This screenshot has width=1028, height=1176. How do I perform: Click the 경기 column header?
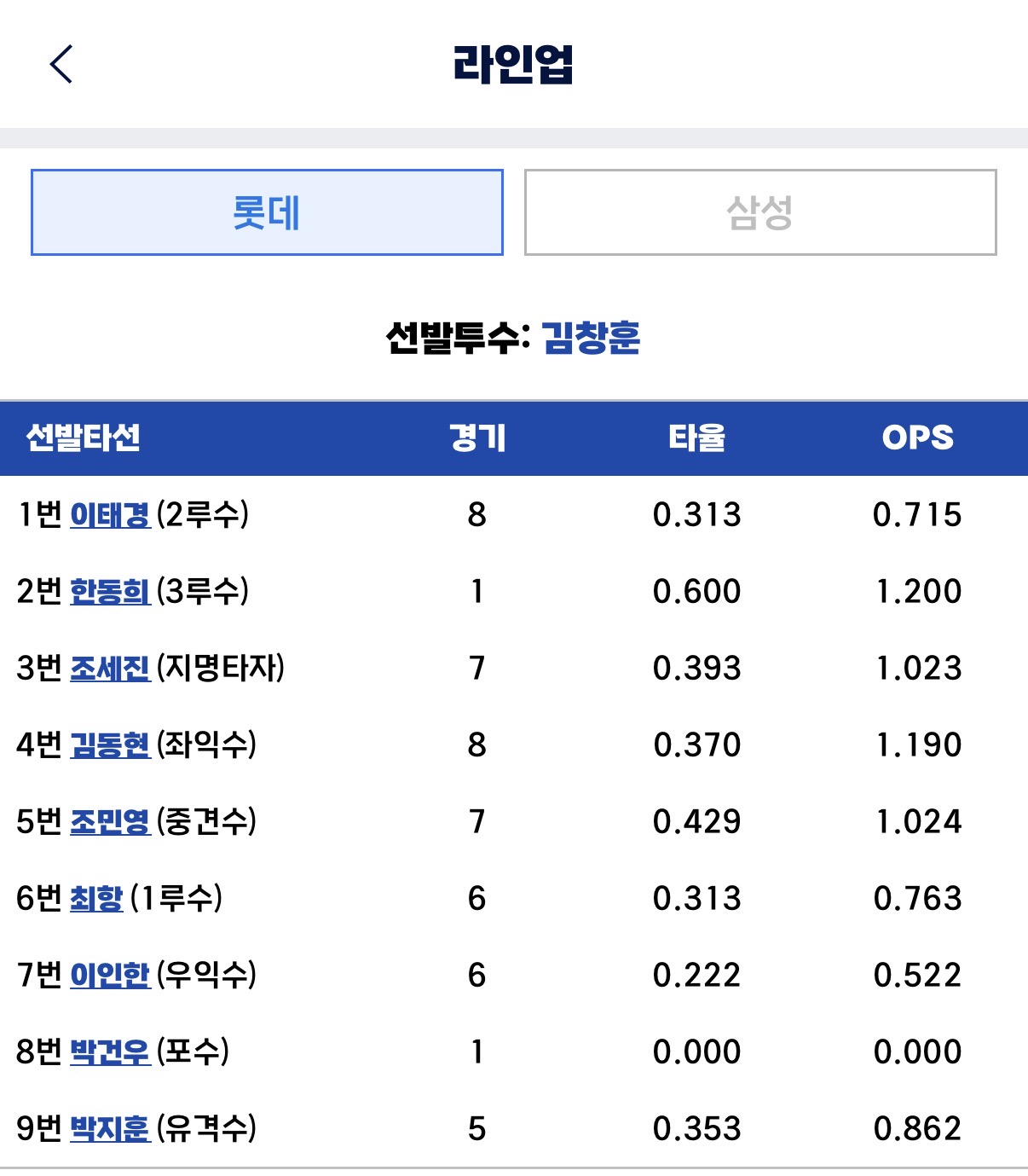(477, 437)
